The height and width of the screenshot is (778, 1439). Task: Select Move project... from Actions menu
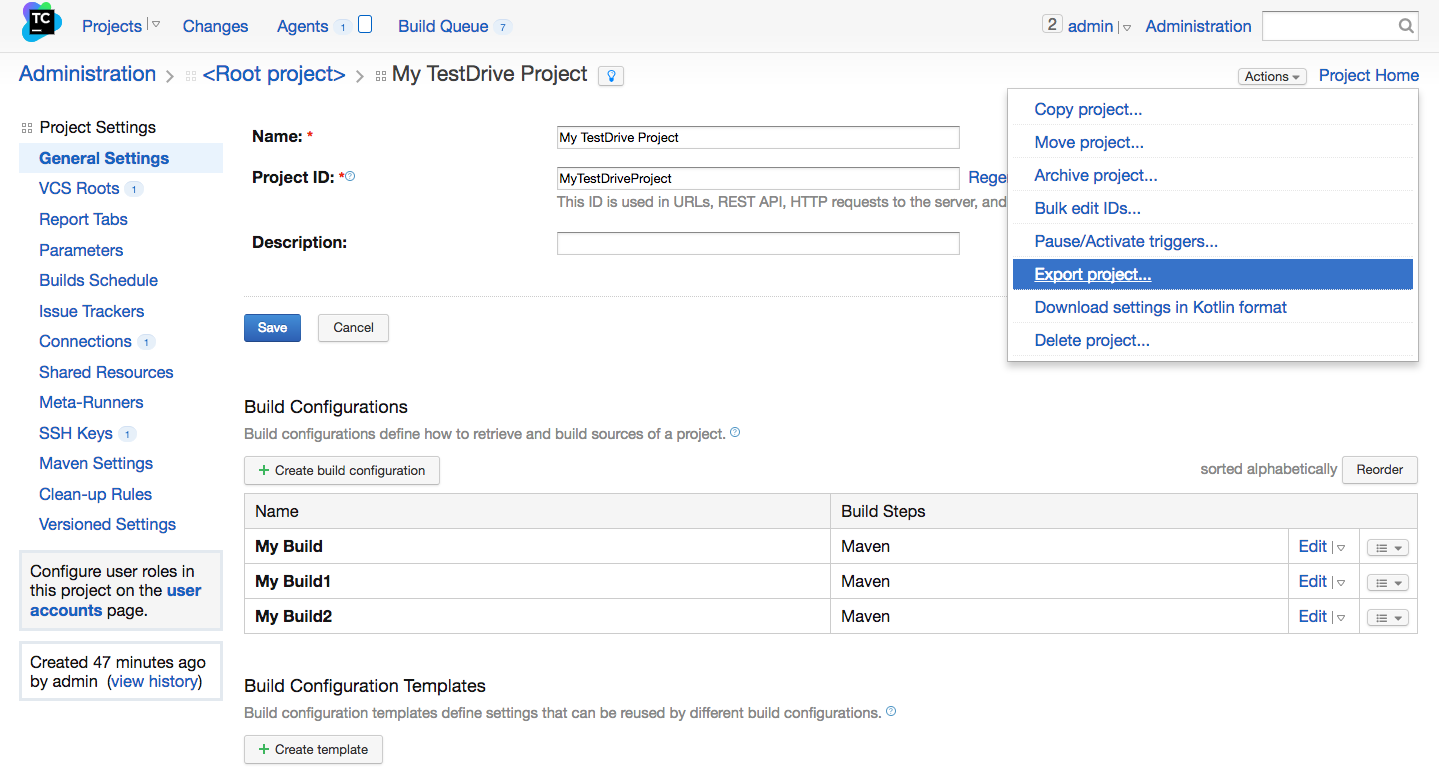pyautogui.click(x=1213, y=143)
